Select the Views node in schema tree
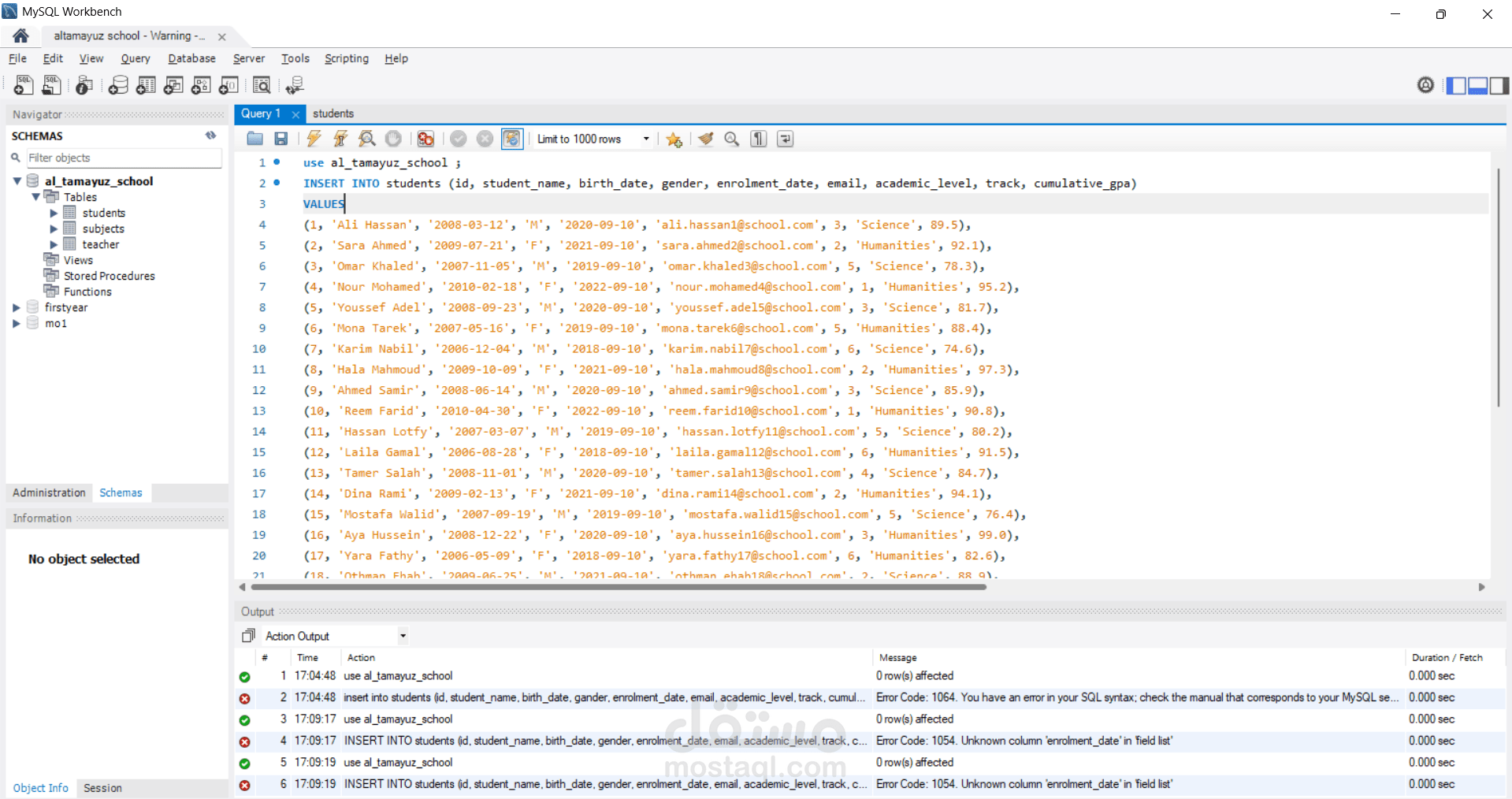Viewport: 1512px width, 799px height. point(78,260)
